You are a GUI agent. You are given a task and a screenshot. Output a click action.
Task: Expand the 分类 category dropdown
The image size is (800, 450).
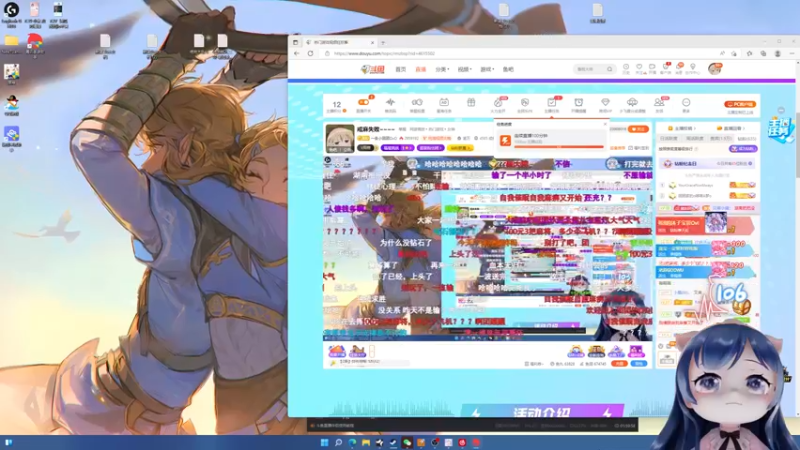pyautogui.click(x=442, y=69)
